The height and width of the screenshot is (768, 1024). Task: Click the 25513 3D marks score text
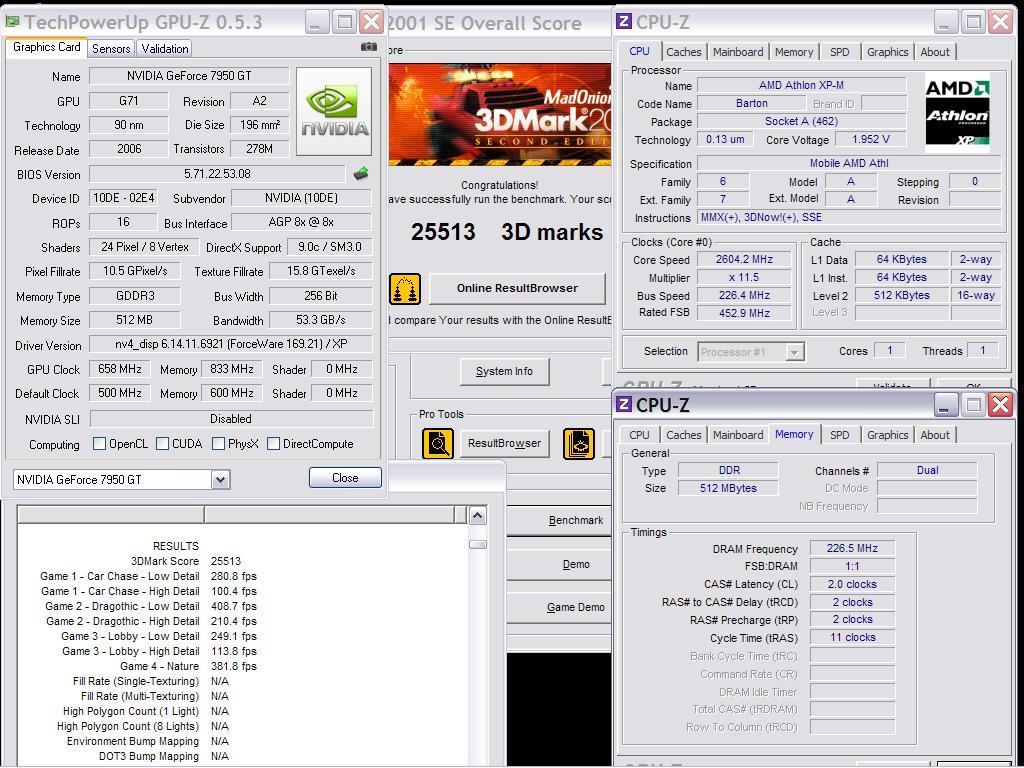click(507, 232)
